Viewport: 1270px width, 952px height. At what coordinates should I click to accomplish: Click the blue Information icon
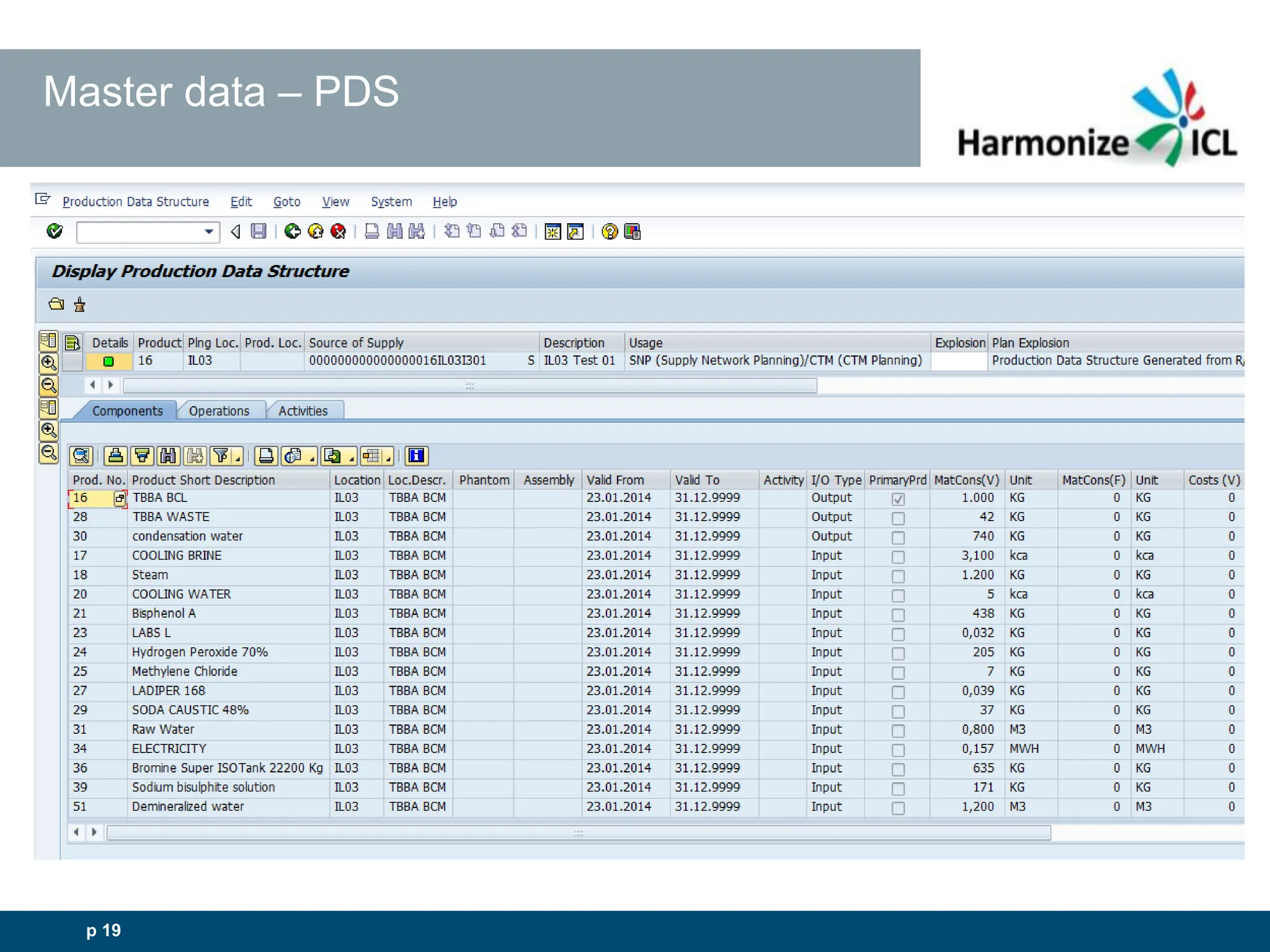416,456
